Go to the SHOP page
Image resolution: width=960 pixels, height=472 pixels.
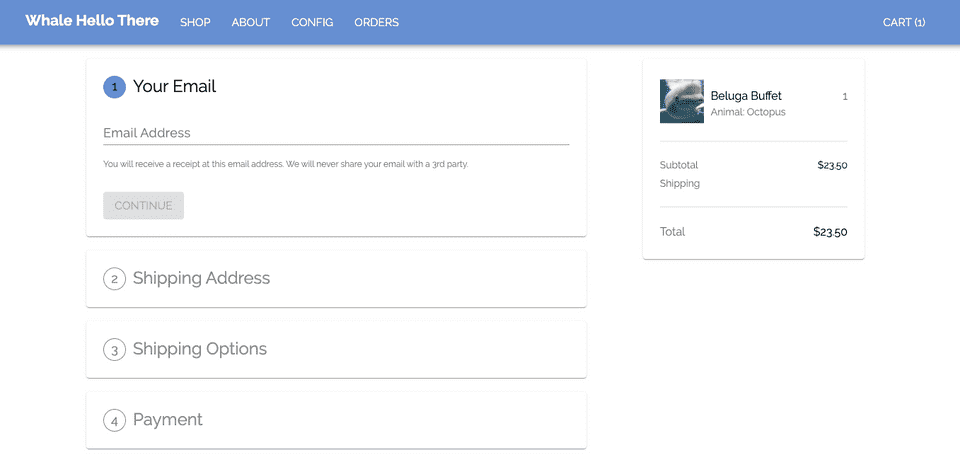[x=195, y=22]
